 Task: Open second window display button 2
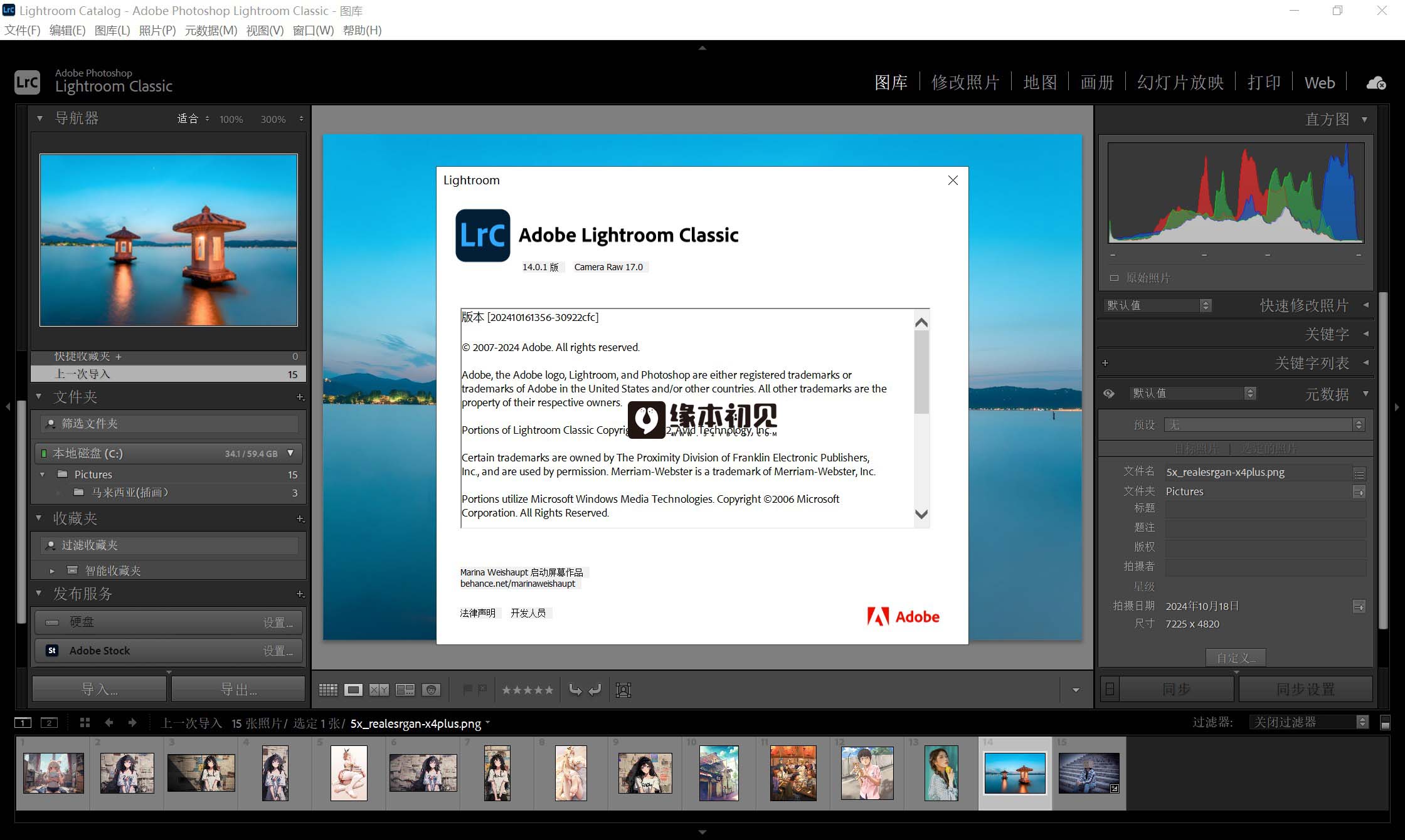point(49,723)
